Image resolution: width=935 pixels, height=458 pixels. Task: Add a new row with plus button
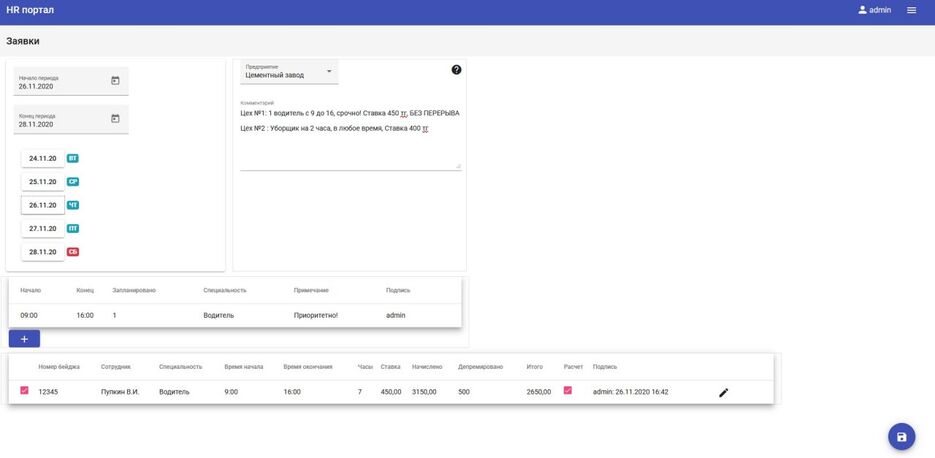pos(24,339)
